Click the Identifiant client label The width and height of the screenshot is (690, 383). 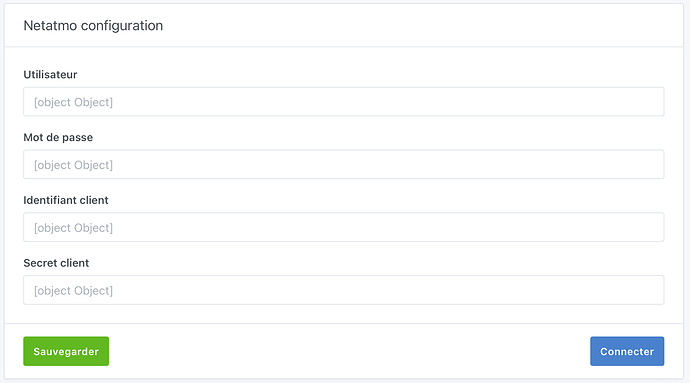click(x=66, y=200)
